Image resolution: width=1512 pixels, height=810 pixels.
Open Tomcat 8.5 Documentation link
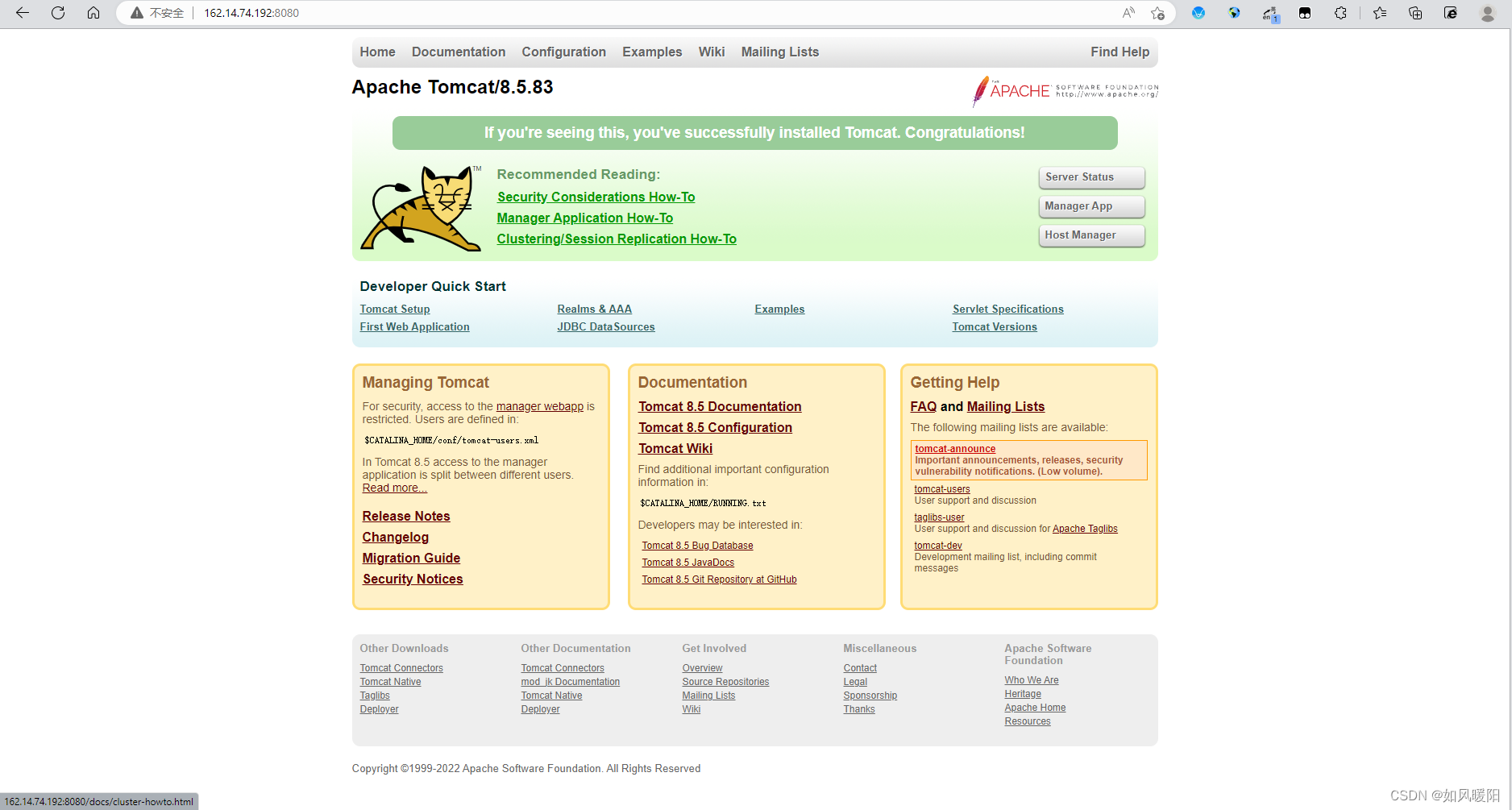coord(720,406)
